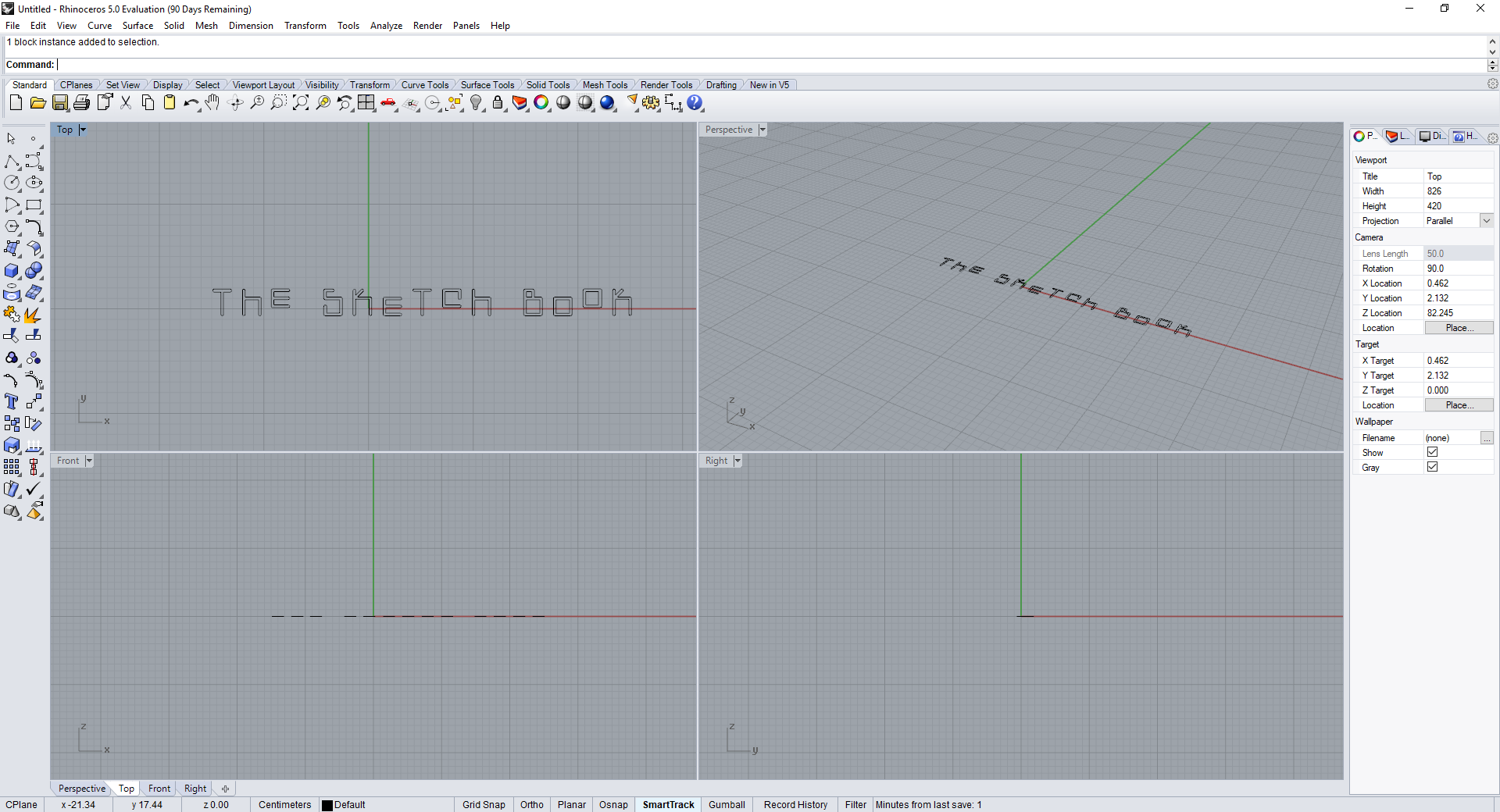Browse for a wallpaper filename
This screenshot has width=1500, height=812.
(1487, 438)
